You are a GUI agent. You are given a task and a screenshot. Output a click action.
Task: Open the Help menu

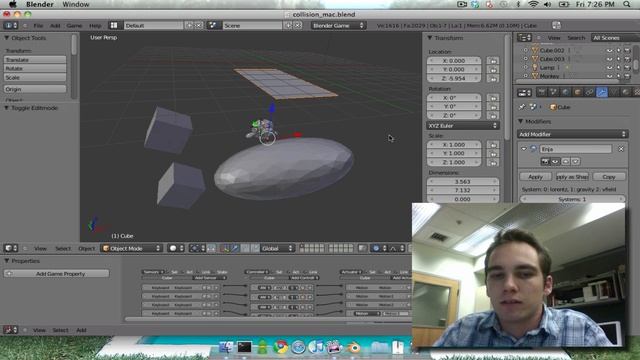tap(95, 25)
